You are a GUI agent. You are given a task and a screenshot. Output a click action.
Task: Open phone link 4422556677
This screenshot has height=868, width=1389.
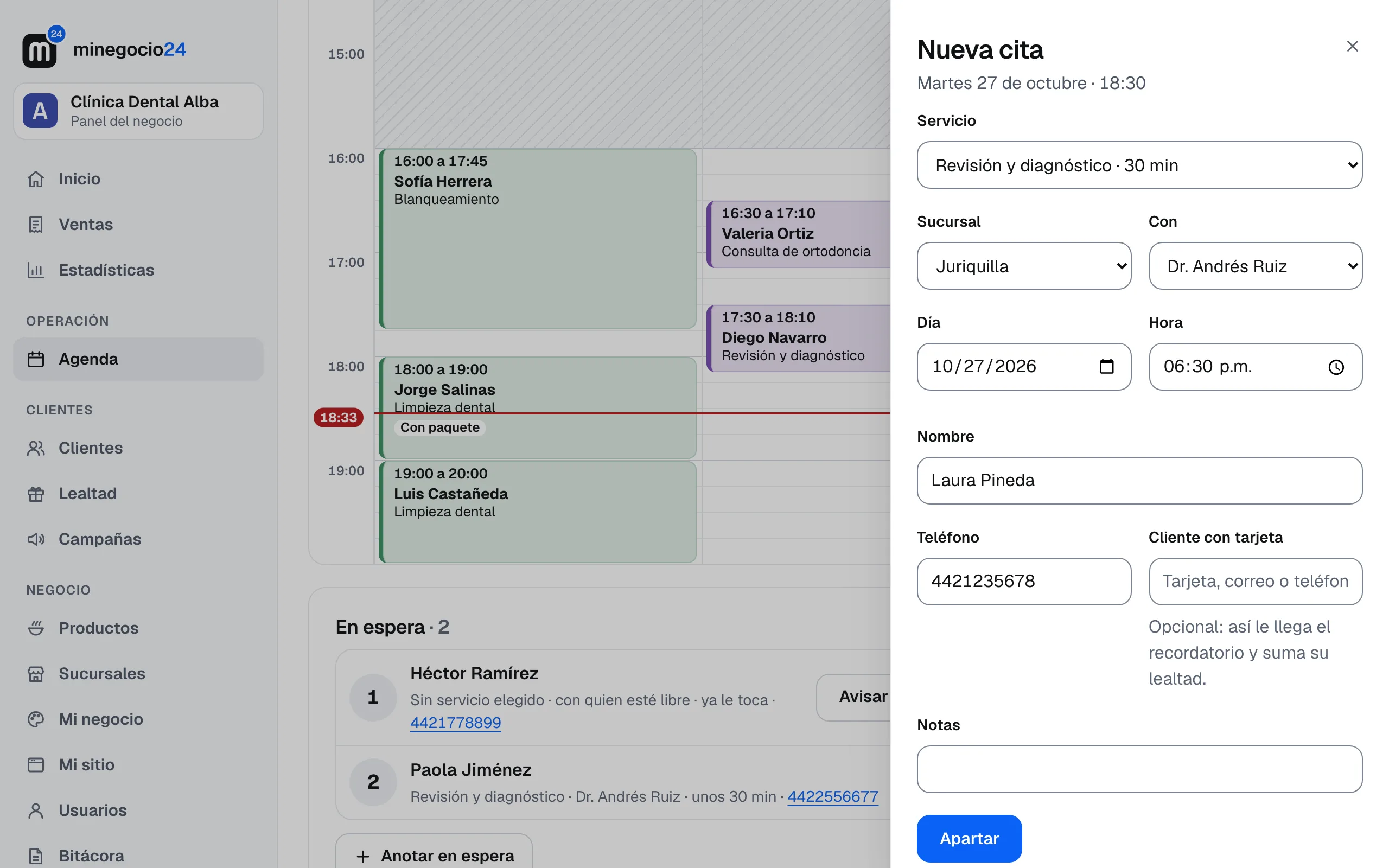tap(832, 797)
